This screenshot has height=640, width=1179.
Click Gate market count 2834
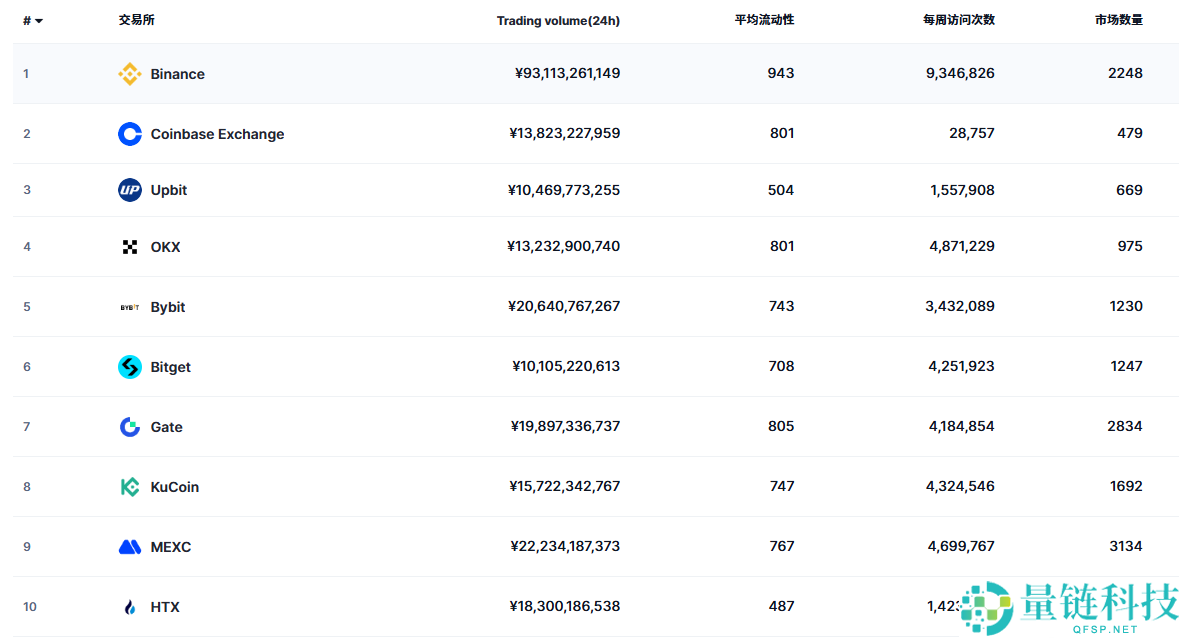coord(1125,426)
